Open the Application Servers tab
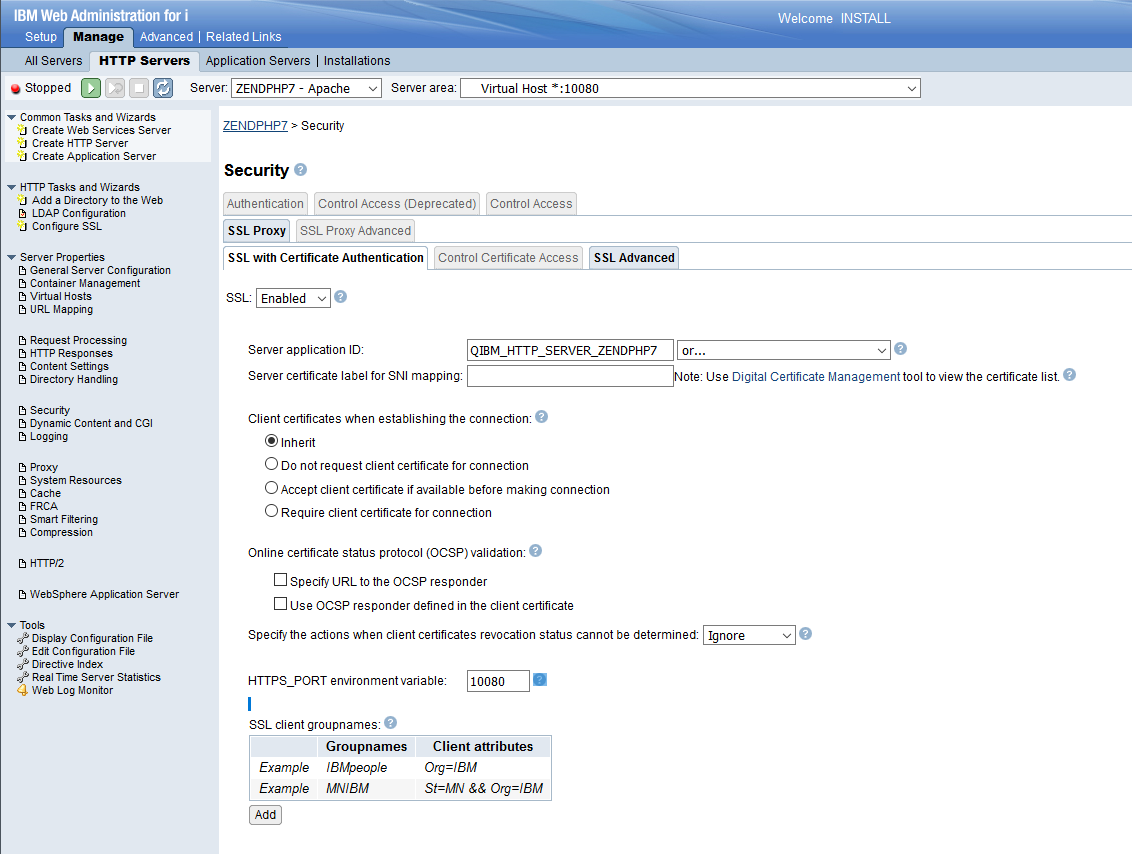Screen dimensions: 1132x854 click(x=257, y=61)
